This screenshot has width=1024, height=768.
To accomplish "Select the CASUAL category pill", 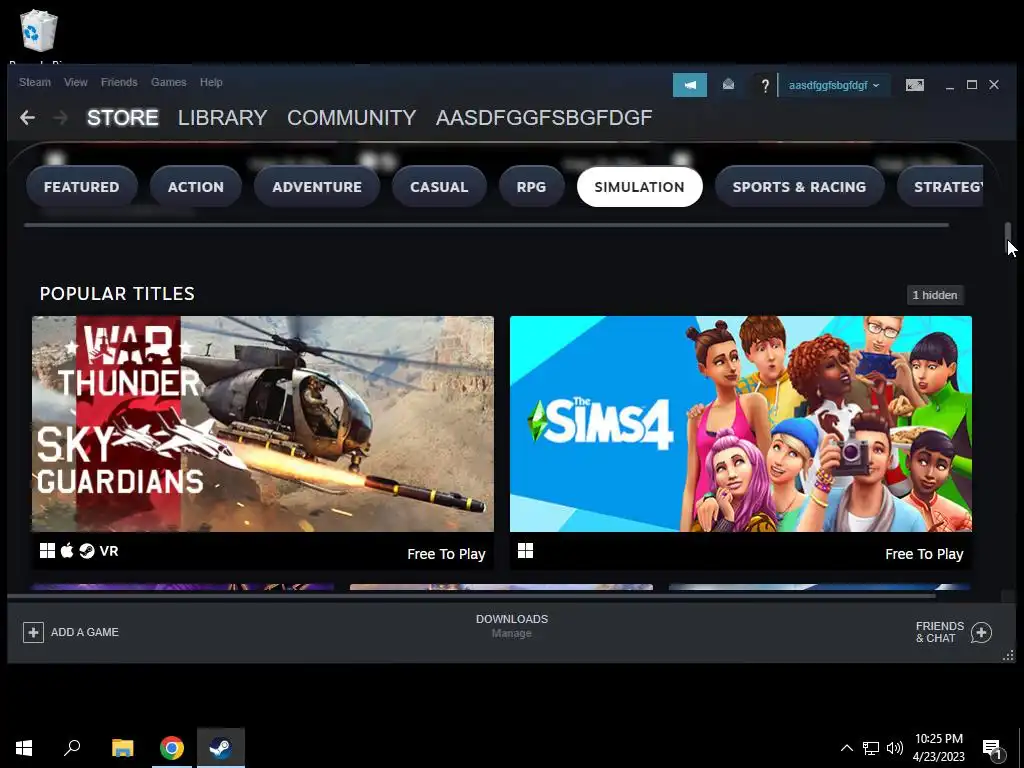I will point(439,187).
